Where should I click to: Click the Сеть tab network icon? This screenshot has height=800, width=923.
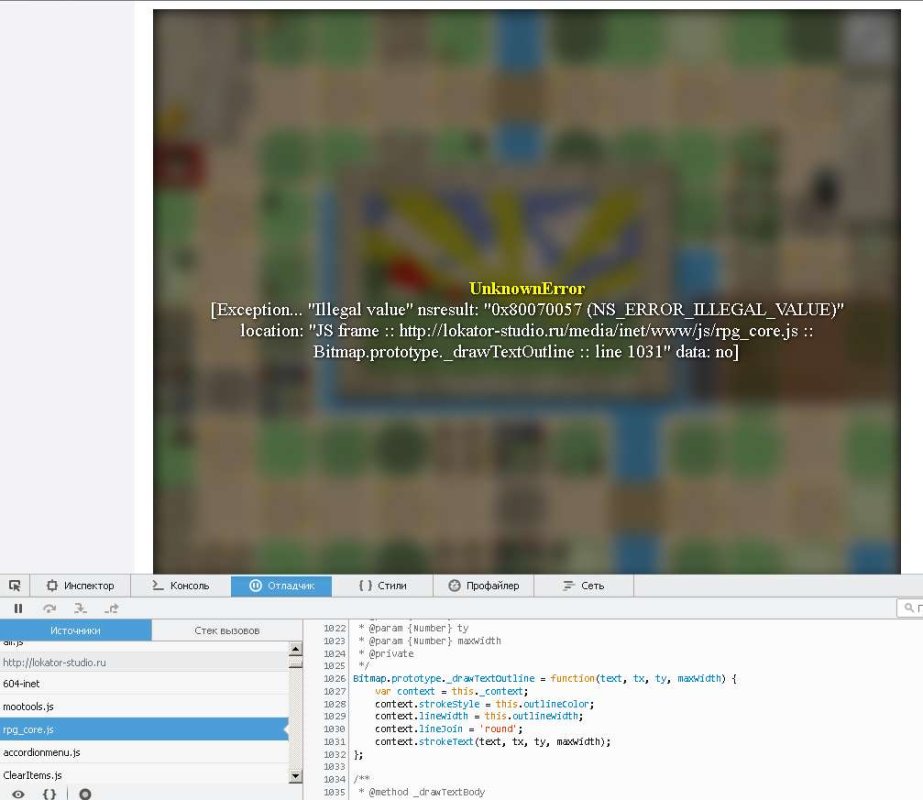(x=568, y=586)
